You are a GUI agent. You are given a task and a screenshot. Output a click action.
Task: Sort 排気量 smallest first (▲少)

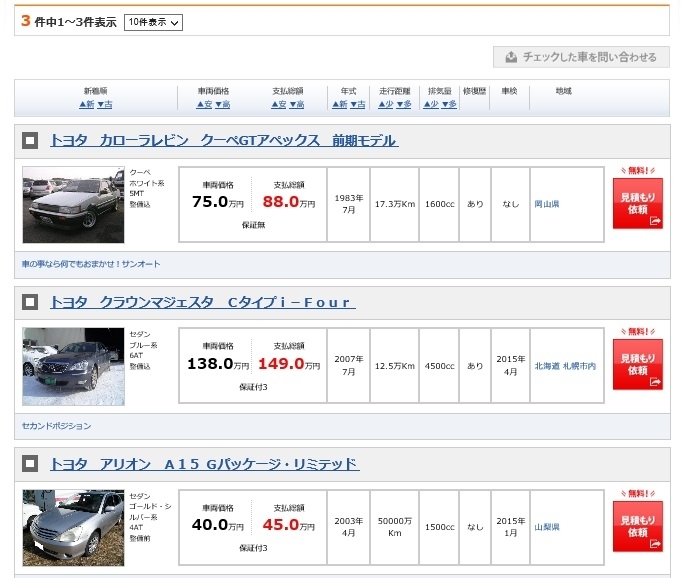click(431, 104)
